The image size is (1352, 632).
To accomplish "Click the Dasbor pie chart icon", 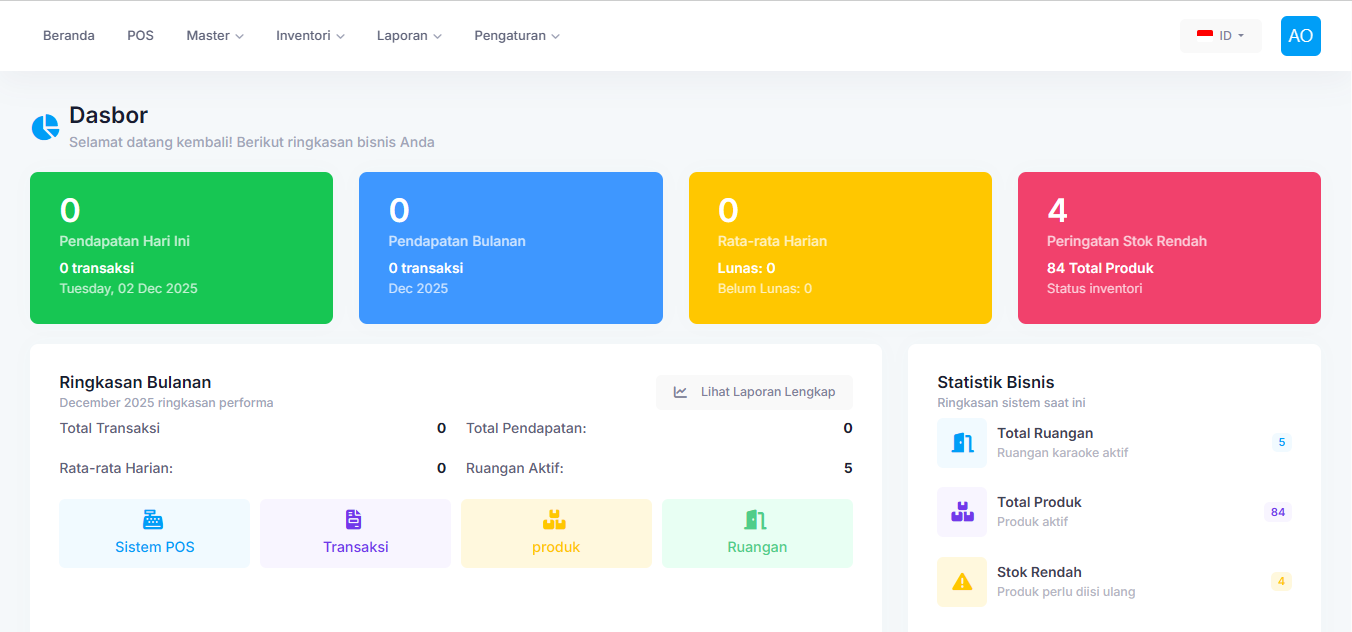I will pyautogui.click(x=45, y=127).
